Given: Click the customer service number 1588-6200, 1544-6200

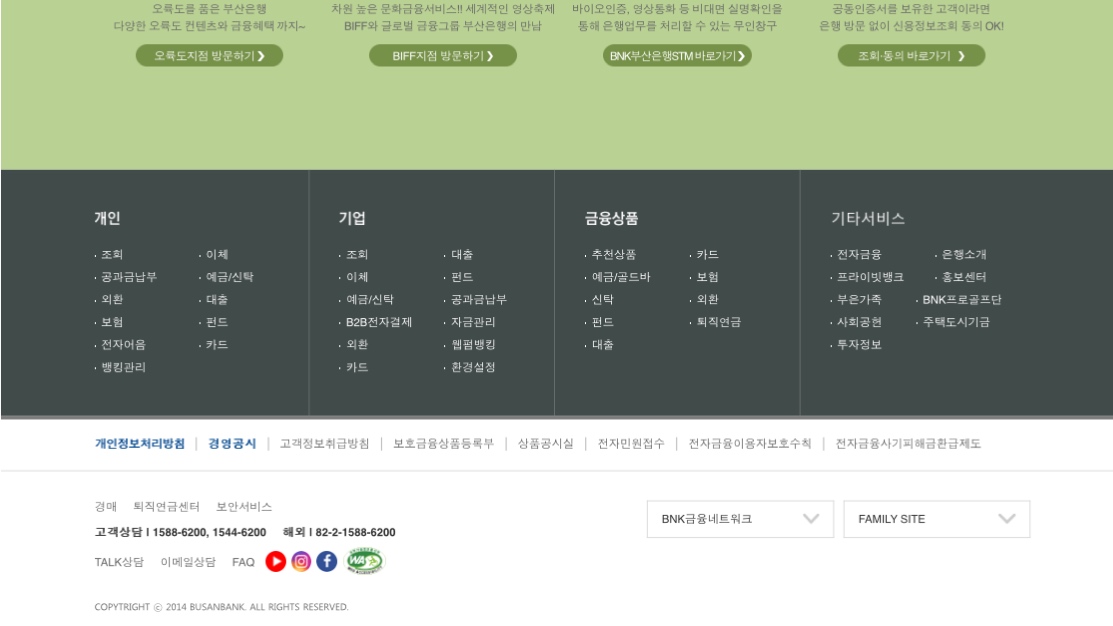Looking at the screenshot, I should point(209,532).
